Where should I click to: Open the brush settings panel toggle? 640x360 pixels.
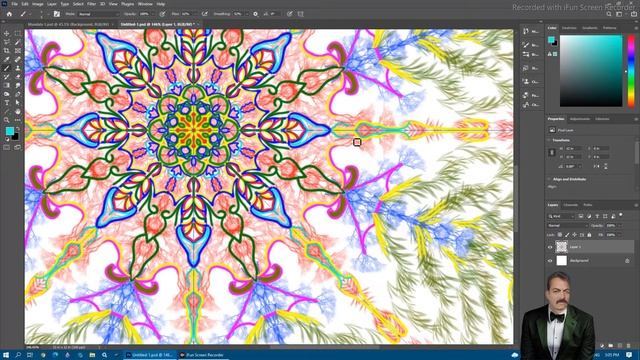point(57,14)
